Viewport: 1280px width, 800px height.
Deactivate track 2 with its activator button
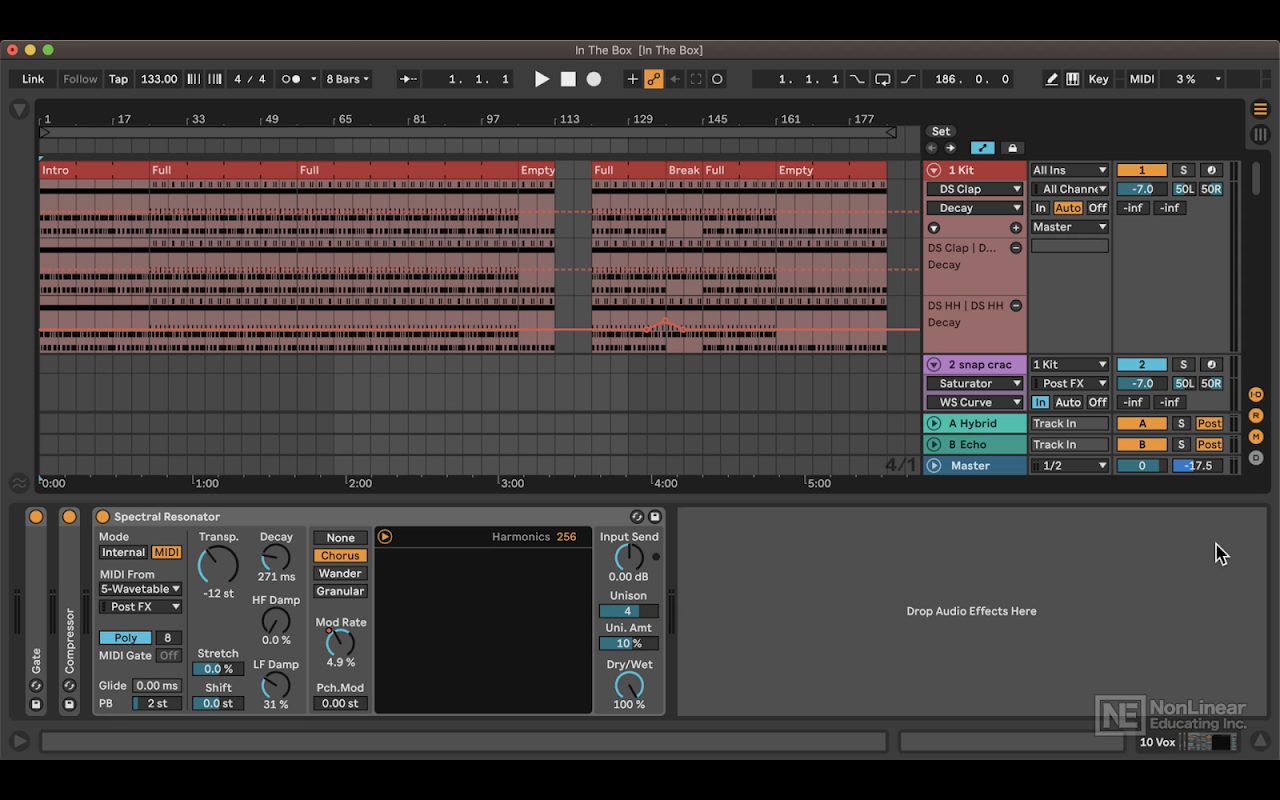tap(1141, 365)
